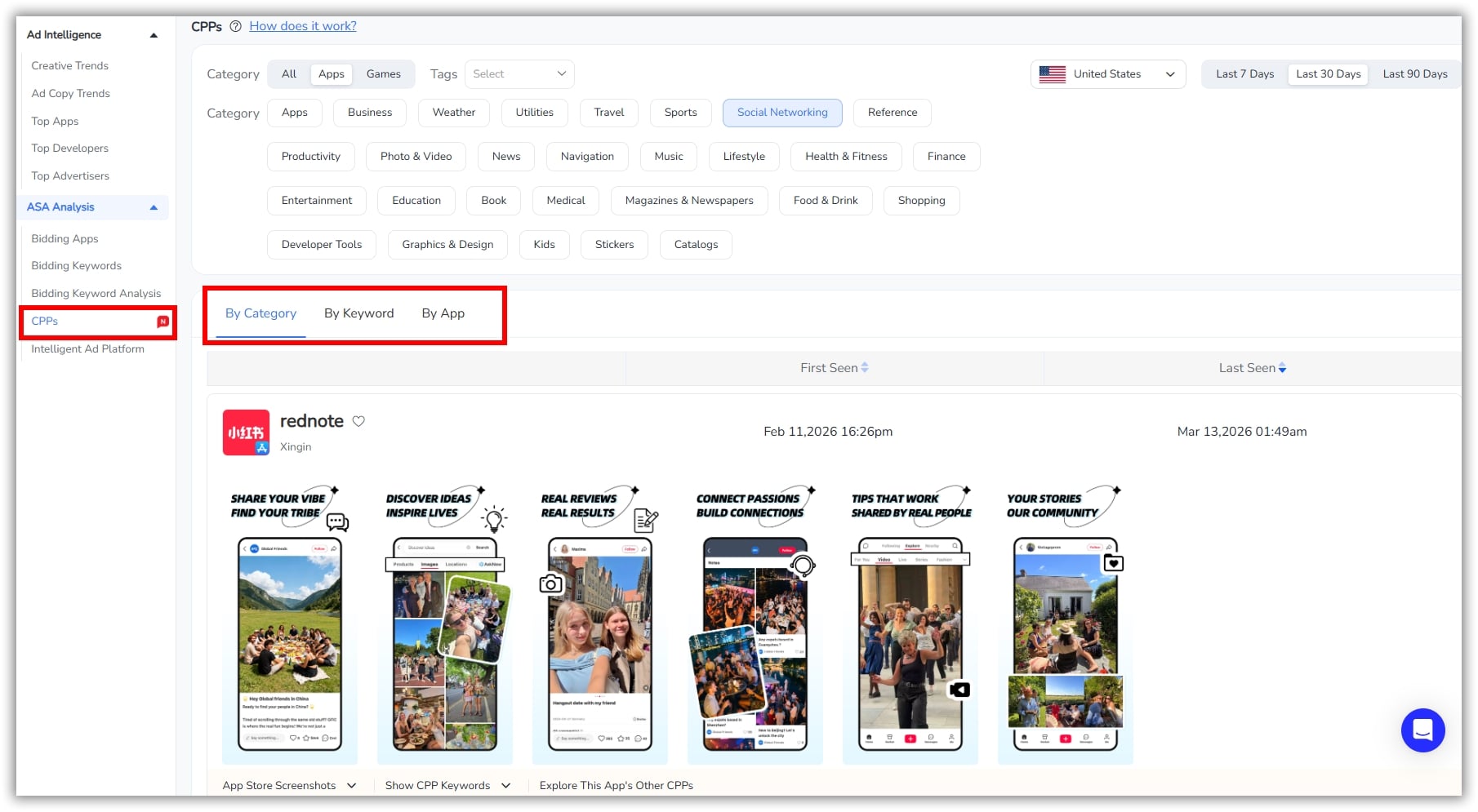Open the rednote app logo

pos(246,432)
